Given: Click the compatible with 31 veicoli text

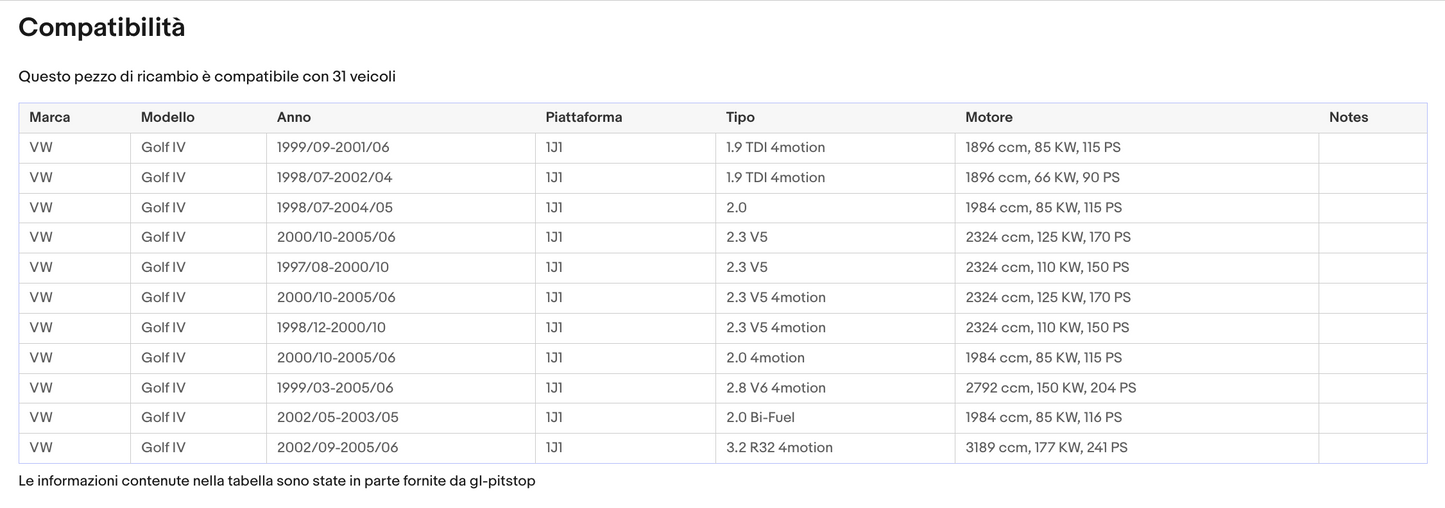Looking at the screenshot, I should click(207, 77).
